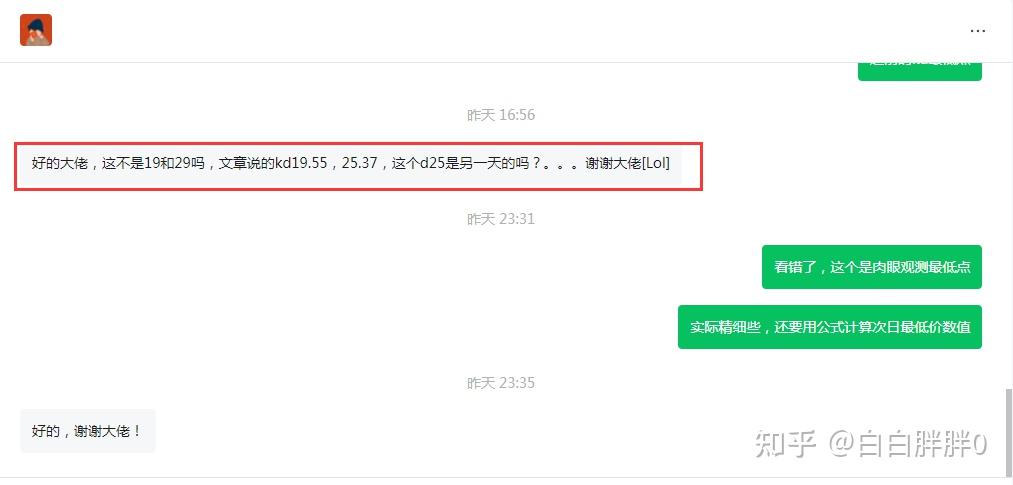Click the d25是另一天的吗 text in the message
Image resolution: width=1013 pixels, height=485 pixels.
click(475, 163)
